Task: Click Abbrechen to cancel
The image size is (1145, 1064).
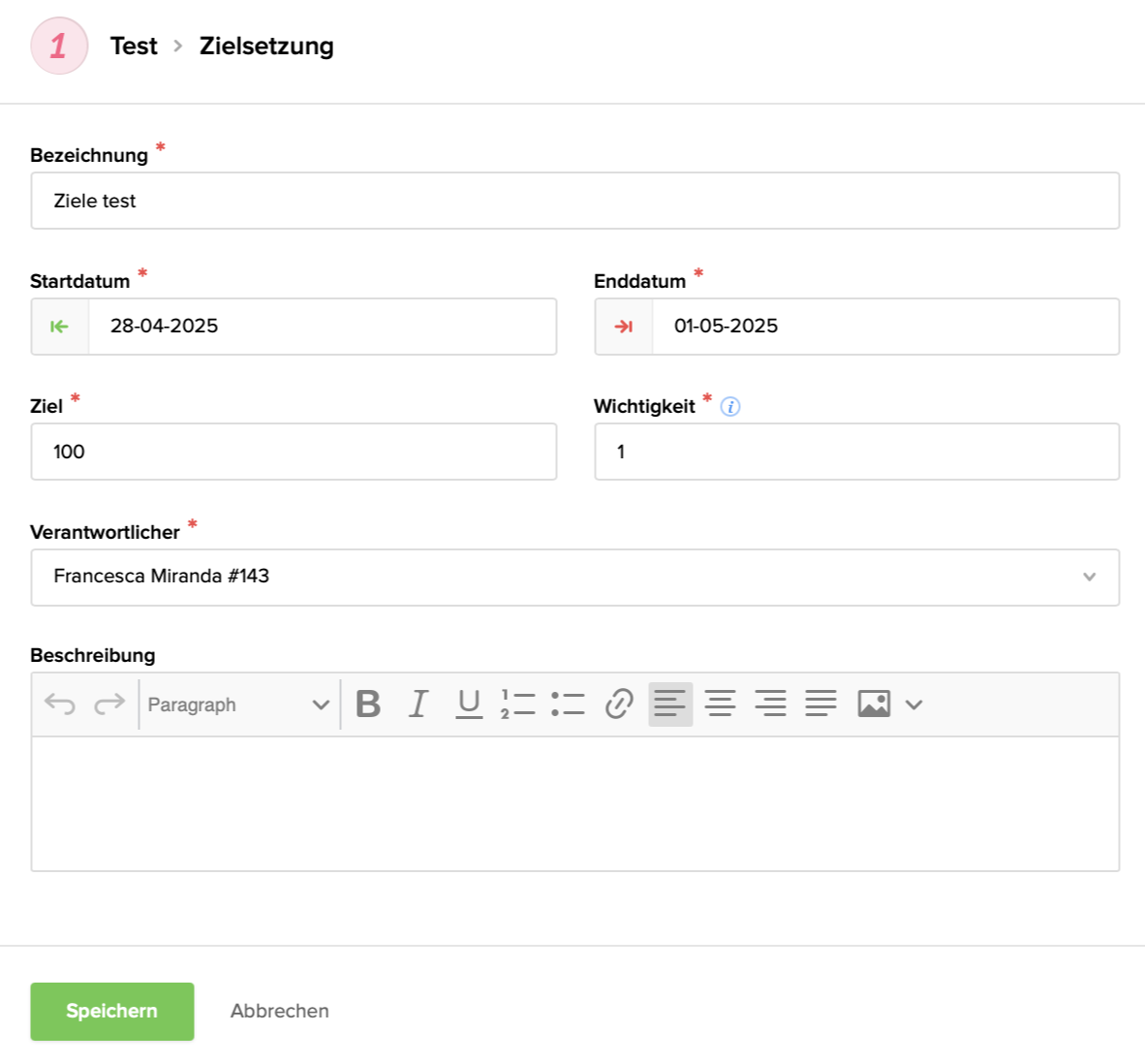Action: click(x=280, y=1012)
